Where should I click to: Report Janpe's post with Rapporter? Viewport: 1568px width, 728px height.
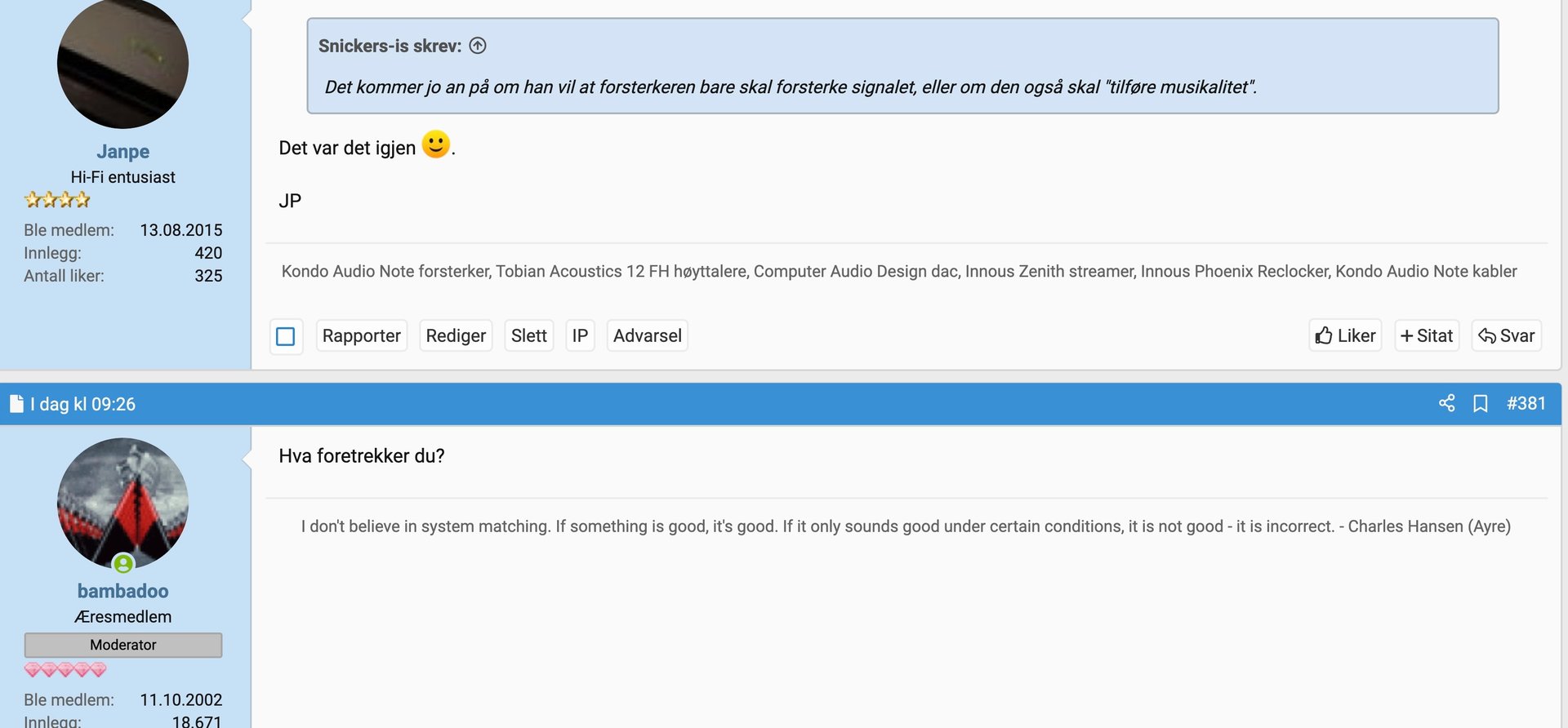pyautogui.click(x=361, y=335)
